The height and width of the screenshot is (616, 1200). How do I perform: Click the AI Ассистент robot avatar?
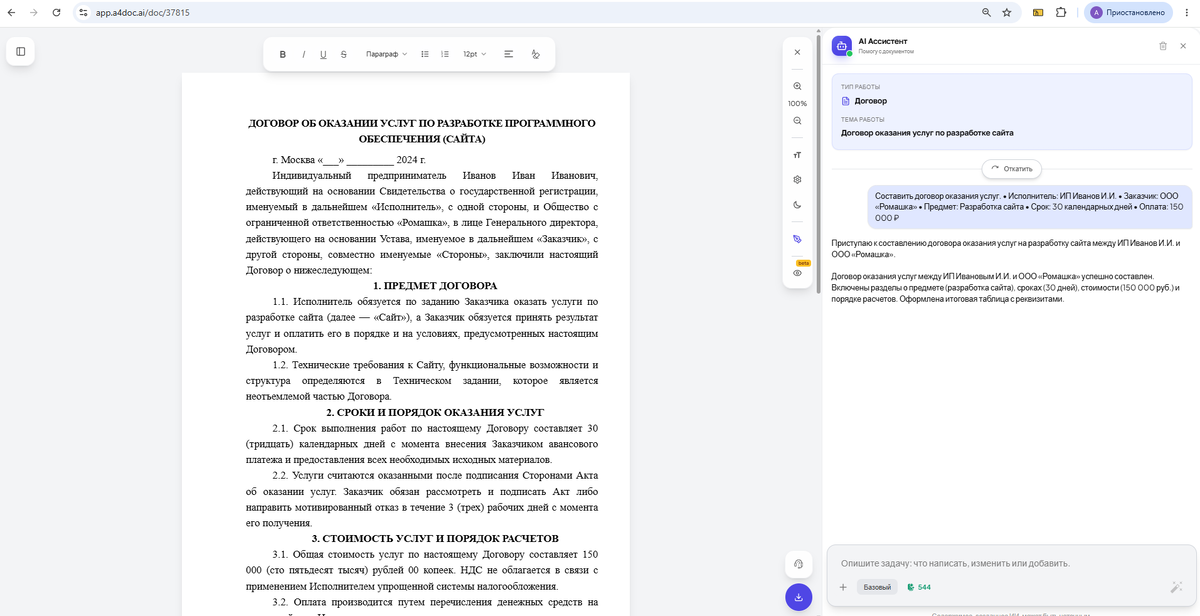pos(841,46)
